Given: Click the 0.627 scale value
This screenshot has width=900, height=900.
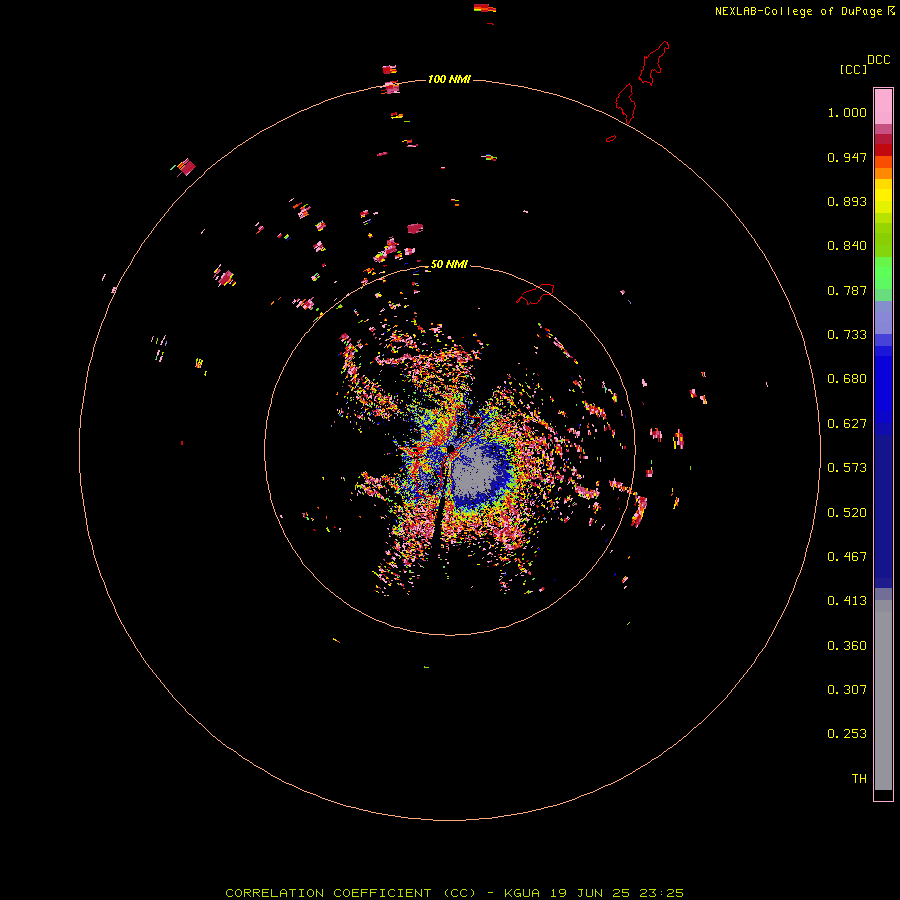Looking at the screenshot, I should 847,424.
